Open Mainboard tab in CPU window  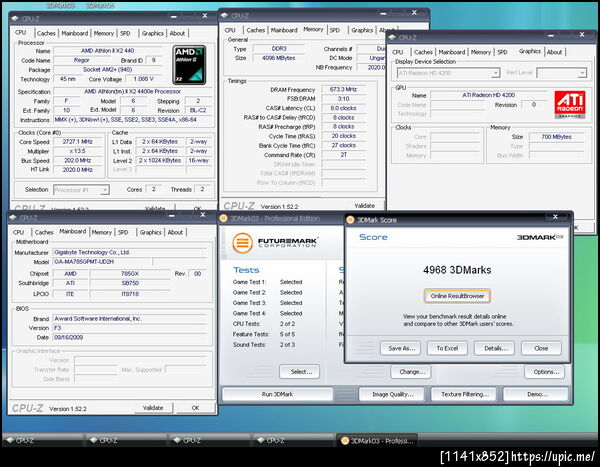75,33
